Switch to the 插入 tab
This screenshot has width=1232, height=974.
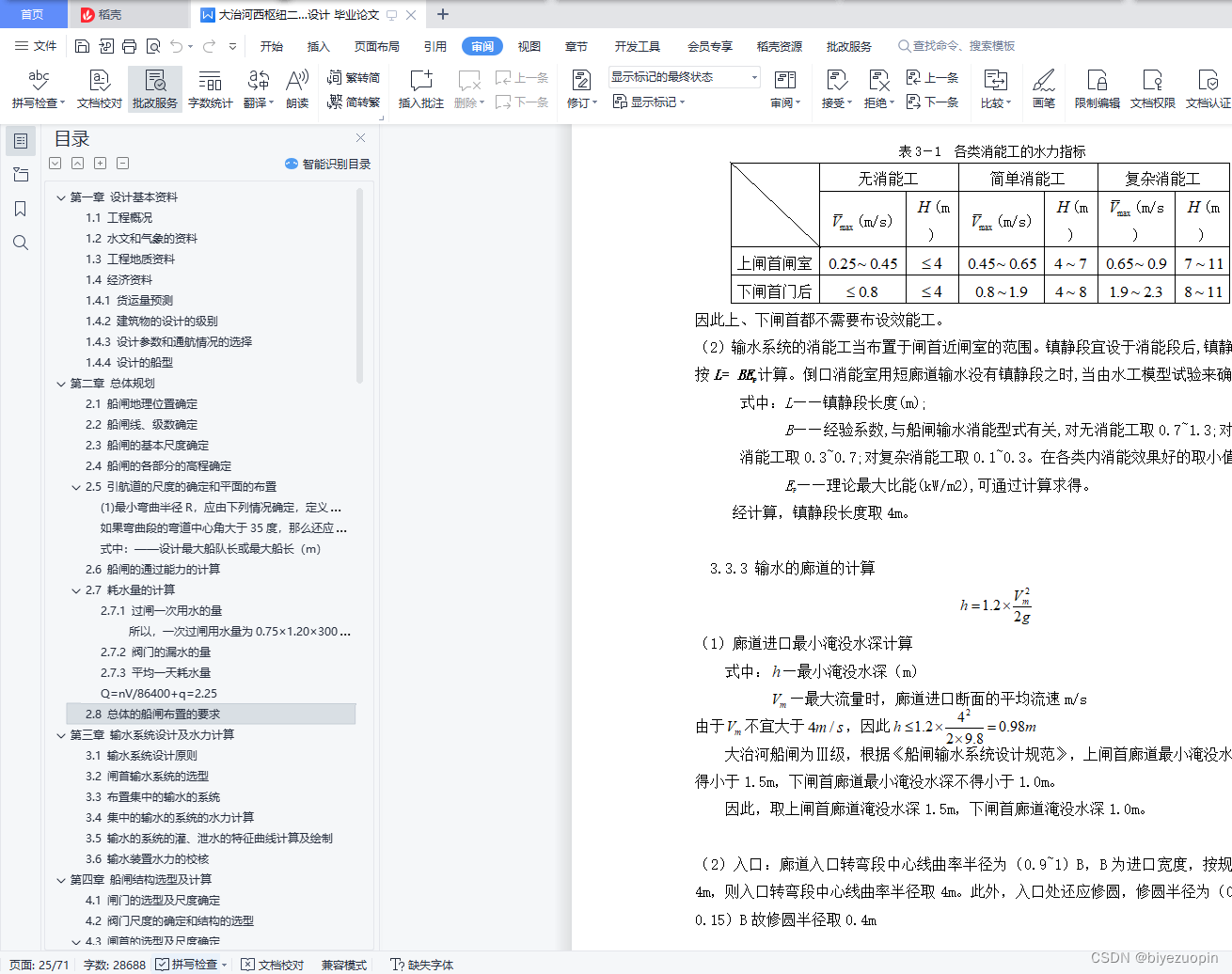[x=319, y=46]
